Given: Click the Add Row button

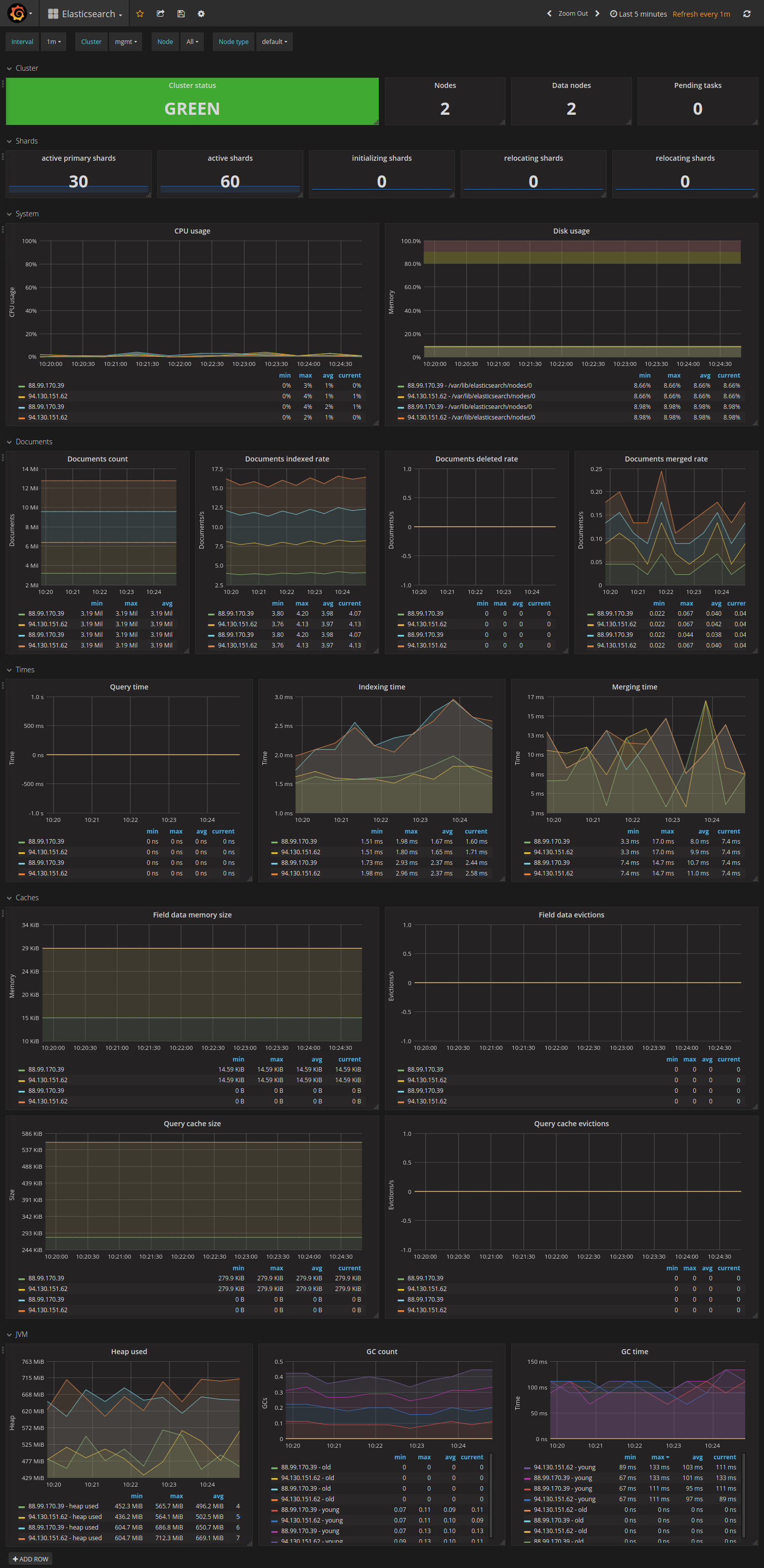Looking at the screenshot, I should click(x=30, y=1558).
